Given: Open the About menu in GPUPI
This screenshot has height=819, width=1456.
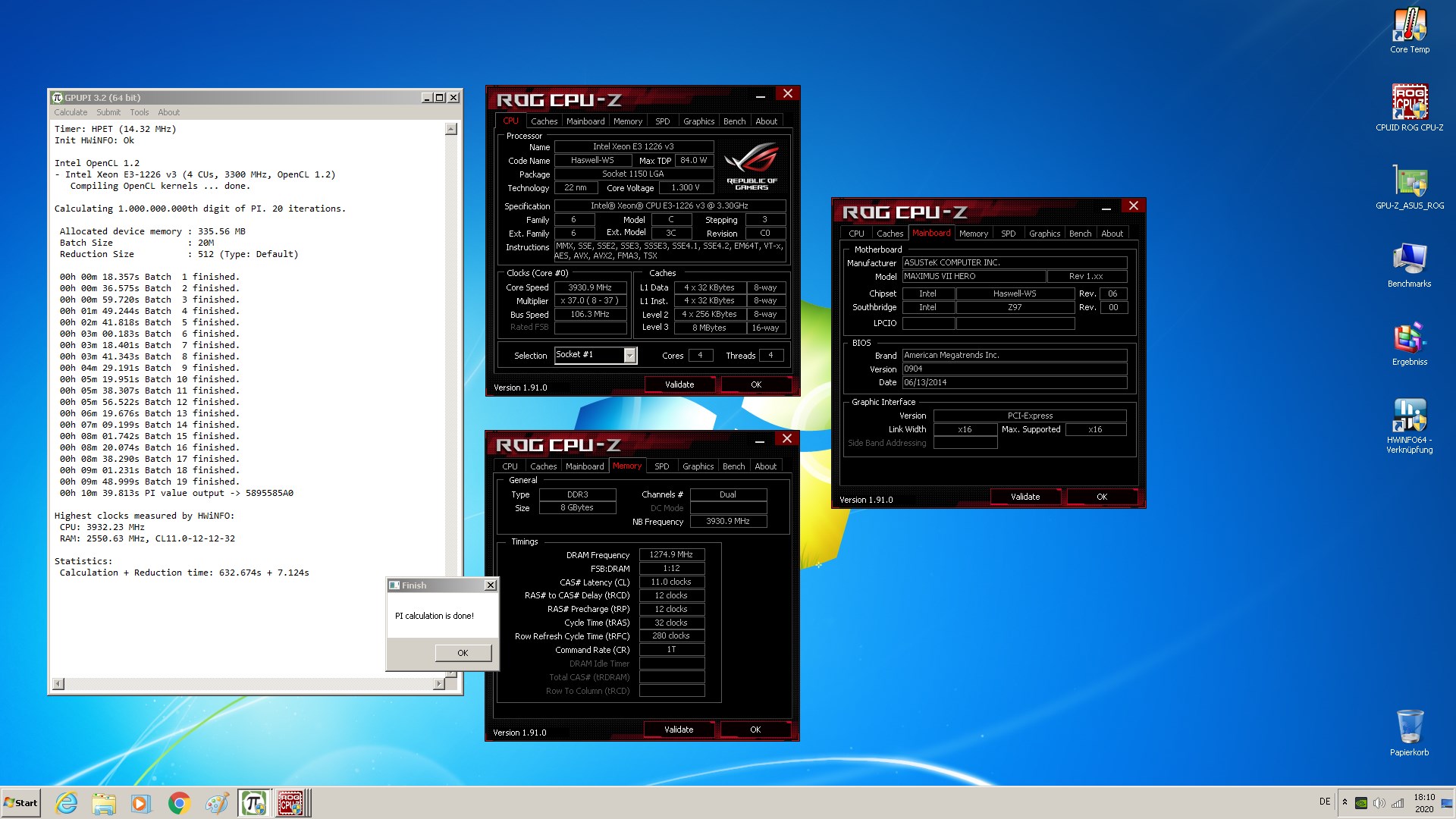Looking at the screenshot, I should 169,112.
